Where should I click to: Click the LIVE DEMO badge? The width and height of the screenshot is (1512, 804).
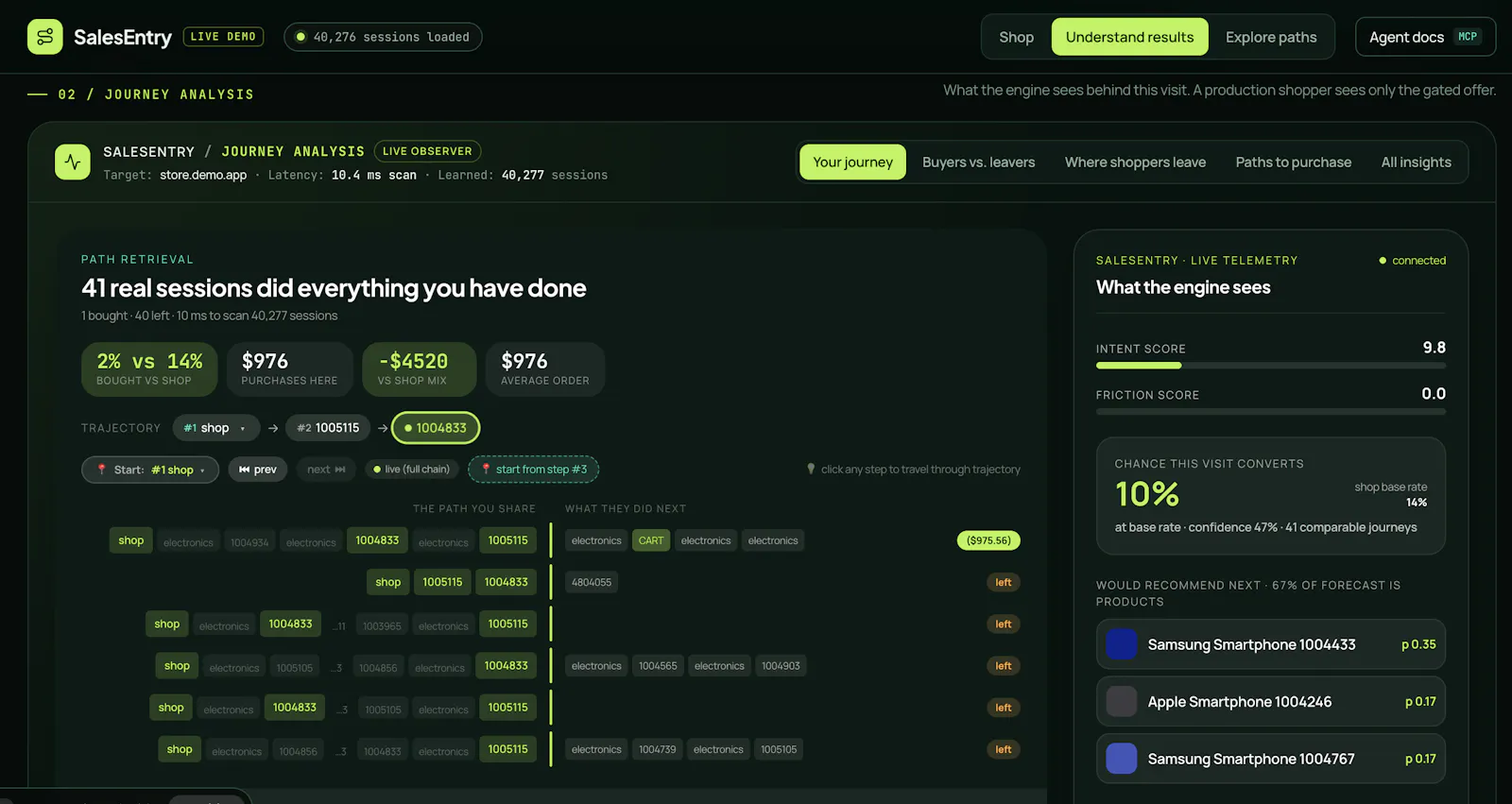click(223, 37)
